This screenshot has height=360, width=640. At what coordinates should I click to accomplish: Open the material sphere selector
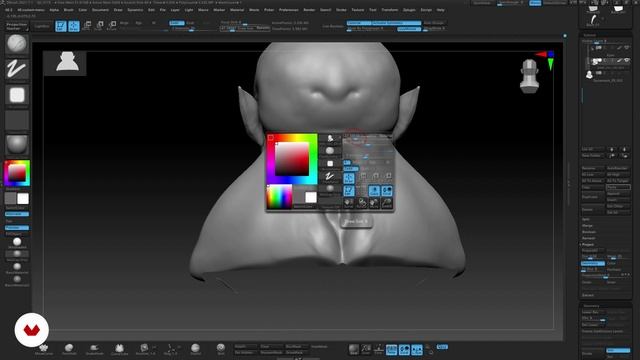[x=17, y=144]
